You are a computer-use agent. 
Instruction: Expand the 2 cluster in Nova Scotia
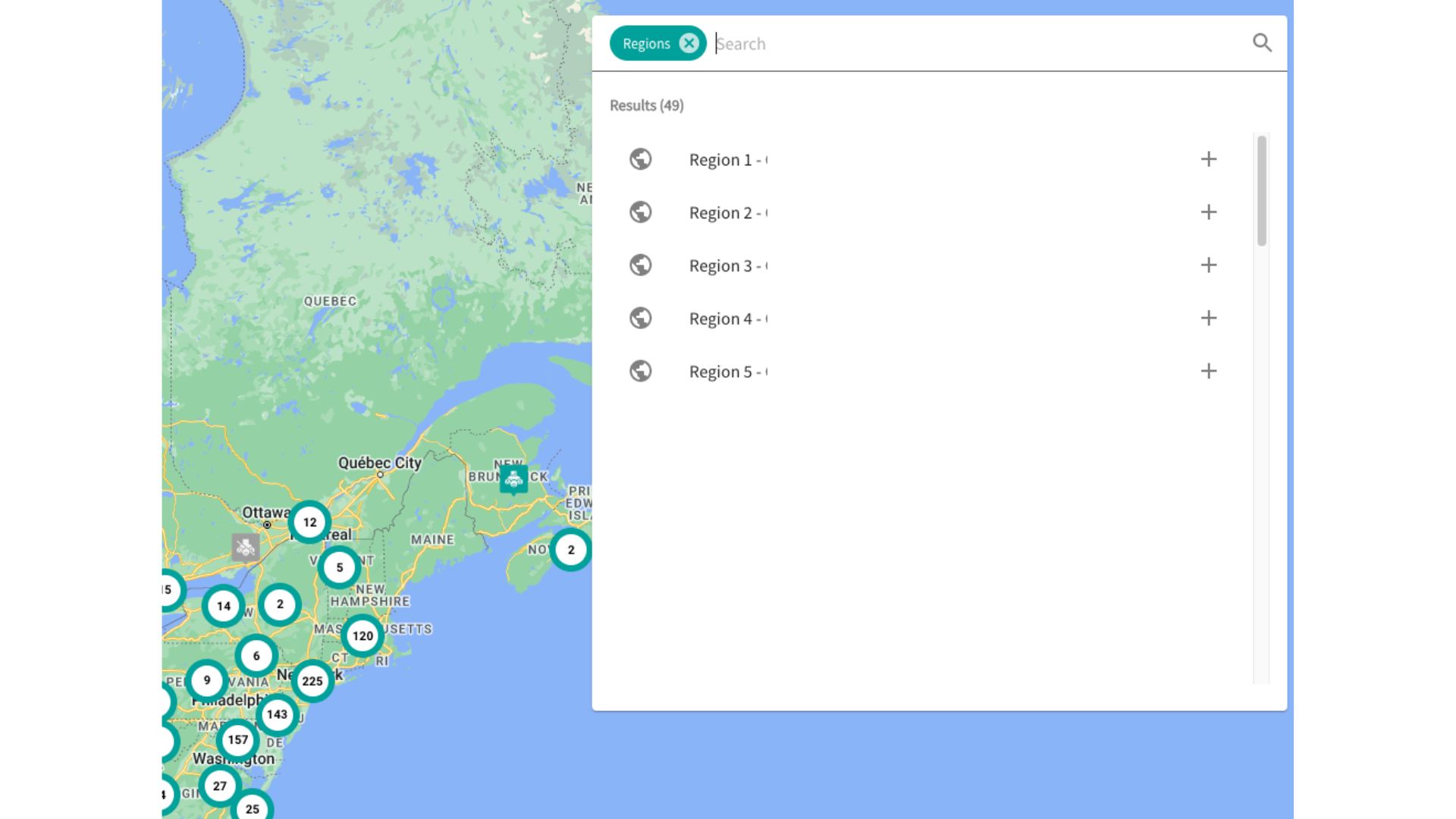571,550
